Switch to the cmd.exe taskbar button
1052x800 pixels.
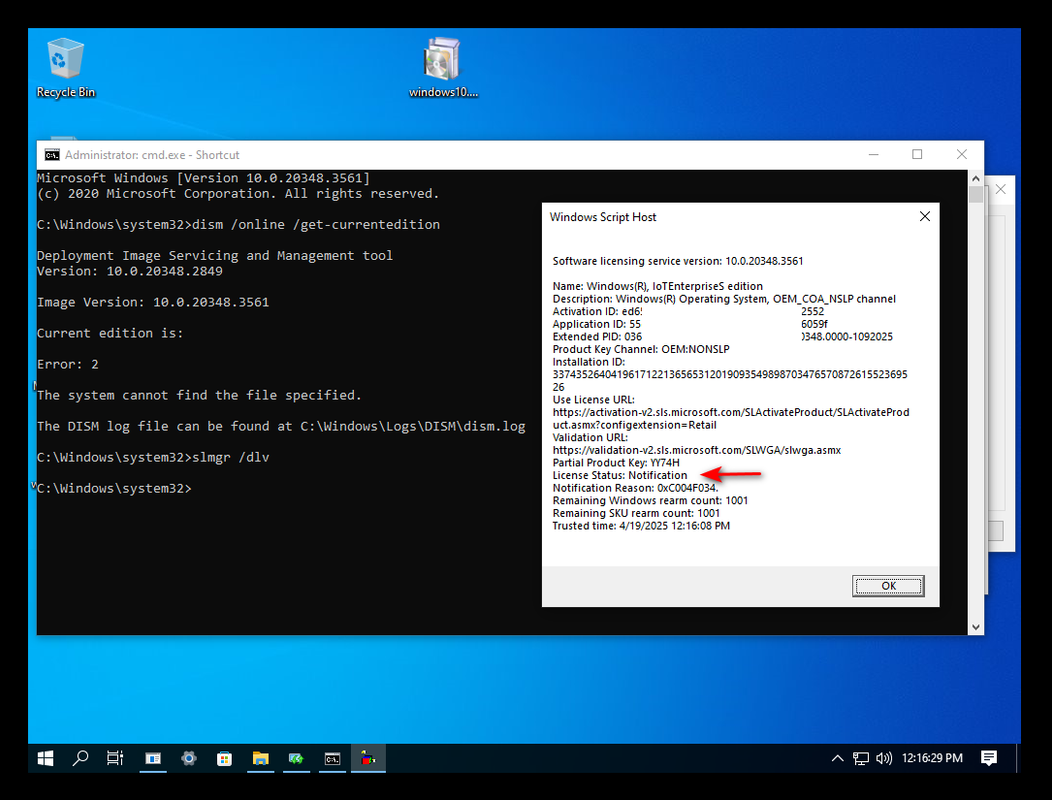[332, 758]
